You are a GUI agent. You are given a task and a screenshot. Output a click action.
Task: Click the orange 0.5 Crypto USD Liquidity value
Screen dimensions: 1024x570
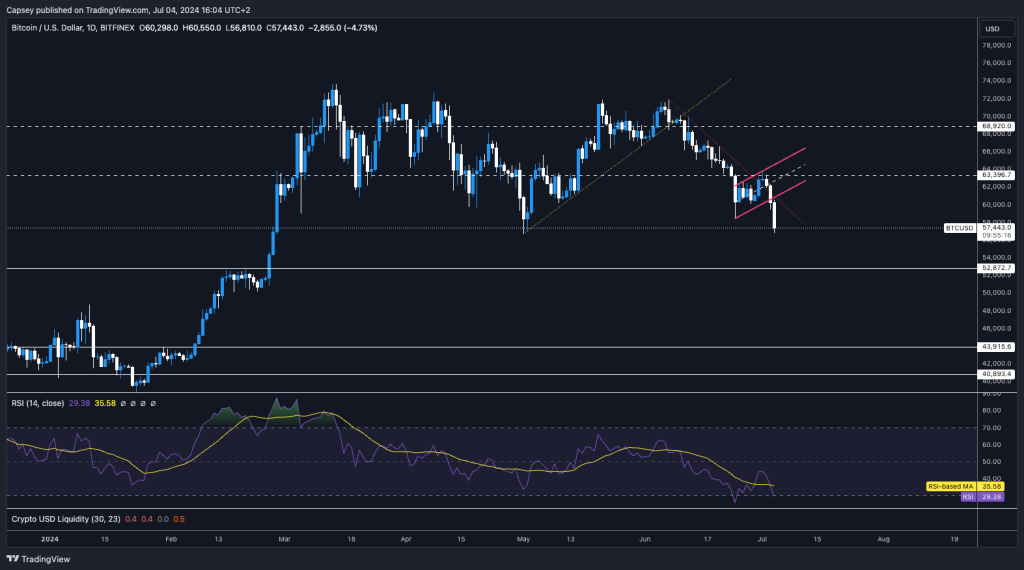[x=179, y=519]
